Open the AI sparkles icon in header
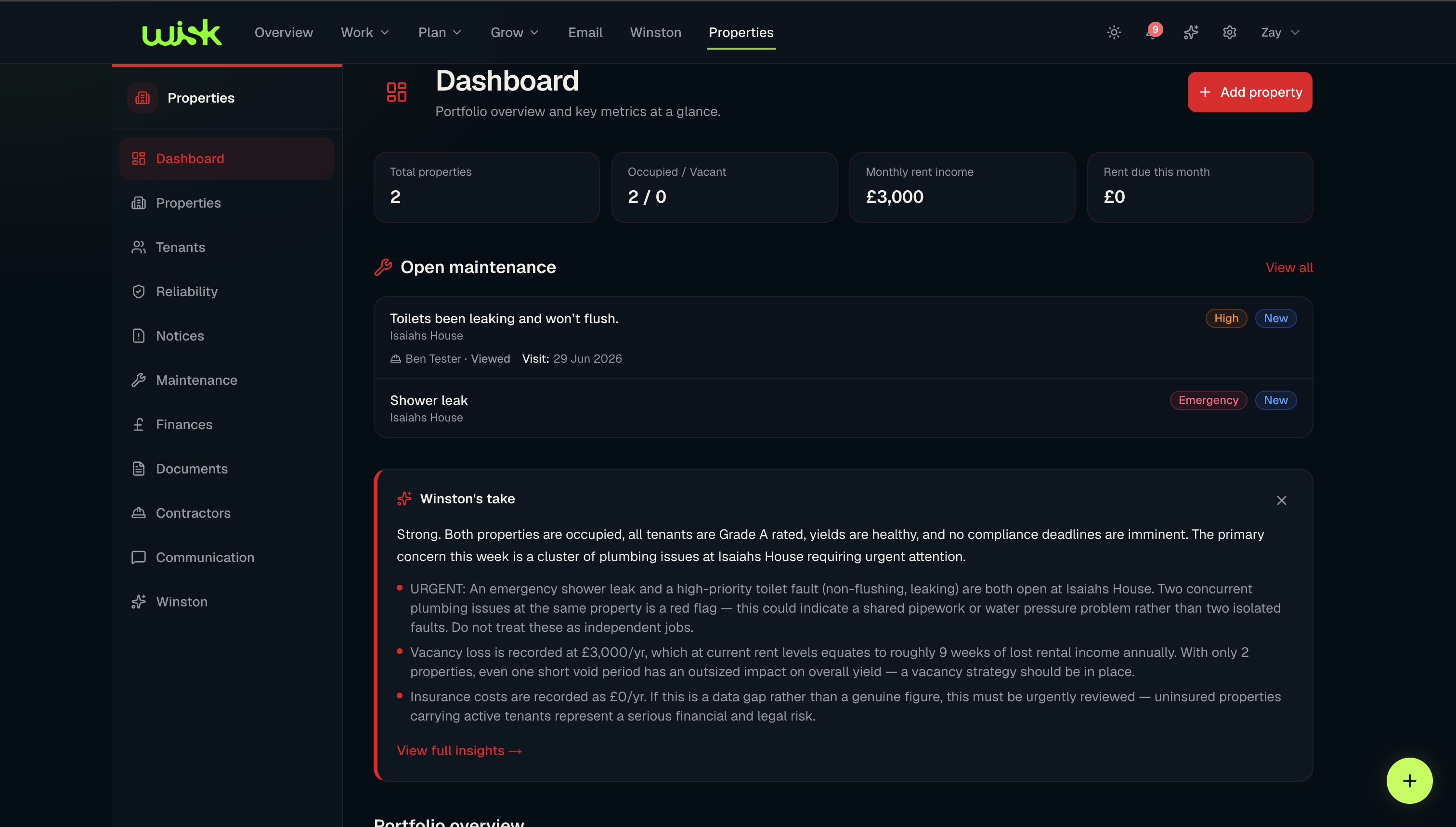1456x827 pixels. coord(1191,32)
